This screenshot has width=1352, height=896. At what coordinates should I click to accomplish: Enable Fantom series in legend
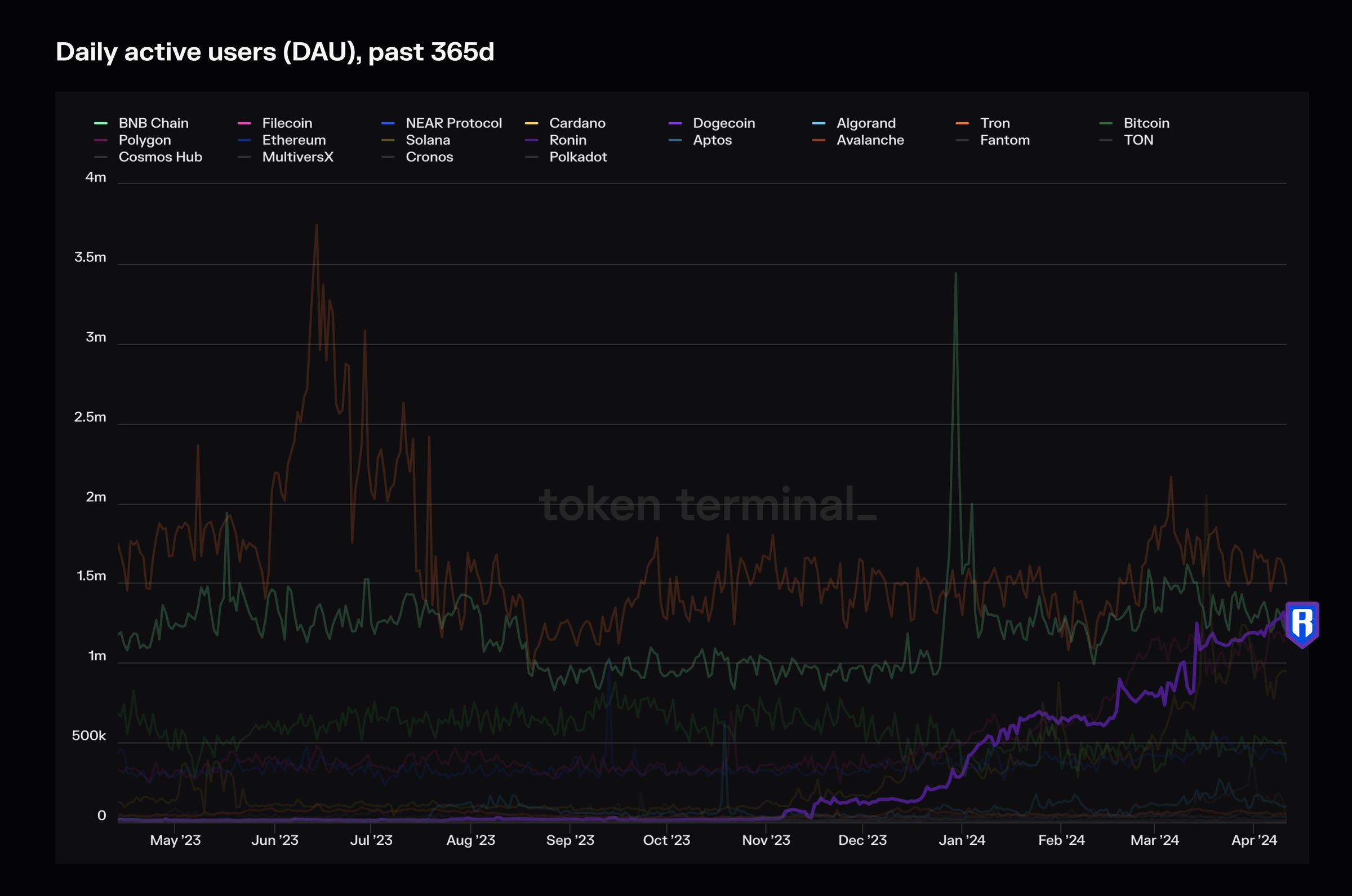tap(1004, 140)
